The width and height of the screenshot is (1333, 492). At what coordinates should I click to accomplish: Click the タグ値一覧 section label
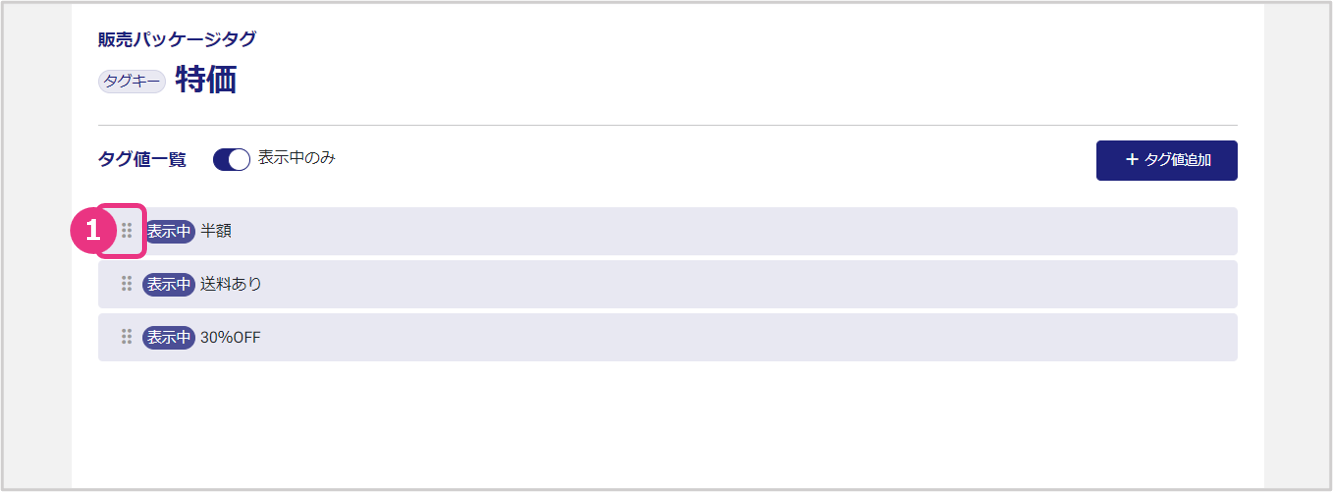point(142,160)
